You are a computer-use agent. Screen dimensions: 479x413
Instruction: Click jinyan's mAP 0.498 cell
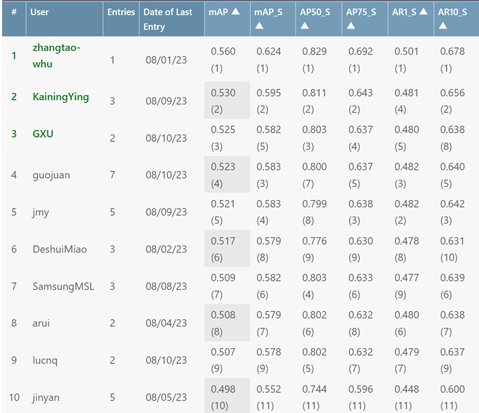(227, 396)
